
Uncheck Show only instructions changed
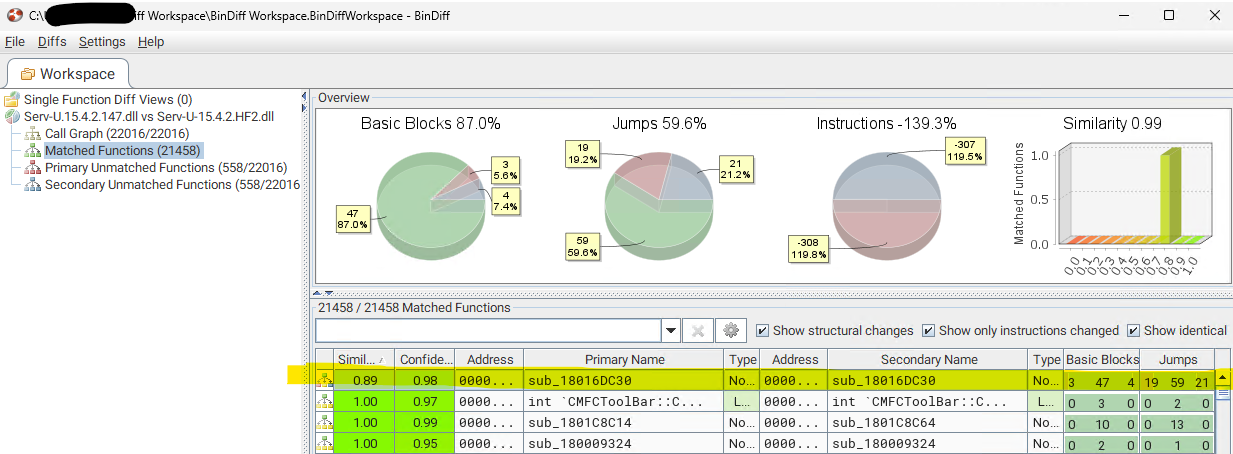(x=928, y=331)
